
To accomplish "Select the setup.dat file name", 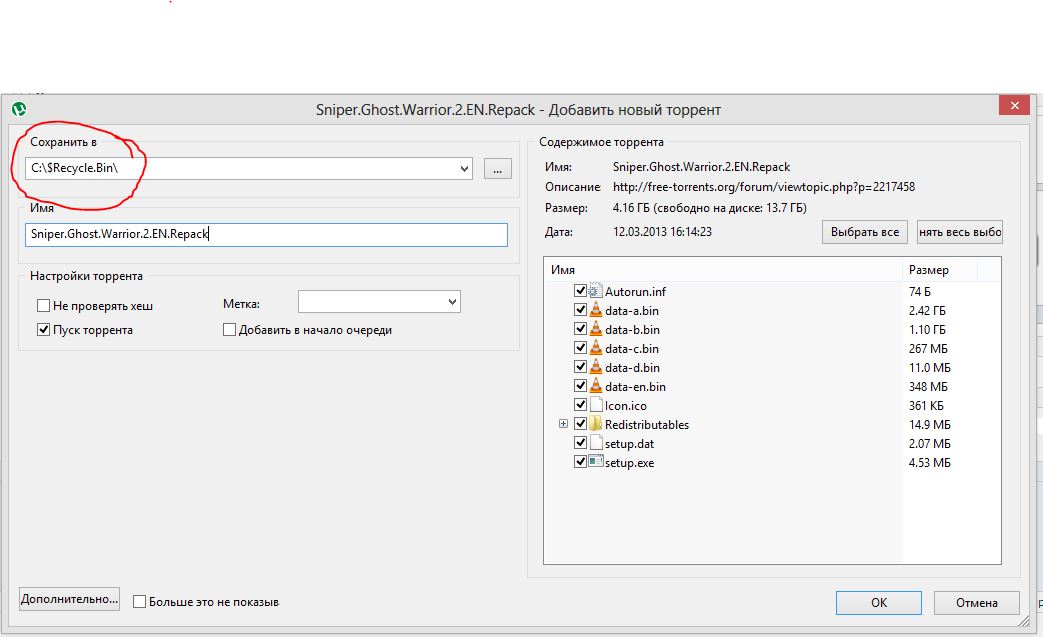I will [x=629, y=444].
